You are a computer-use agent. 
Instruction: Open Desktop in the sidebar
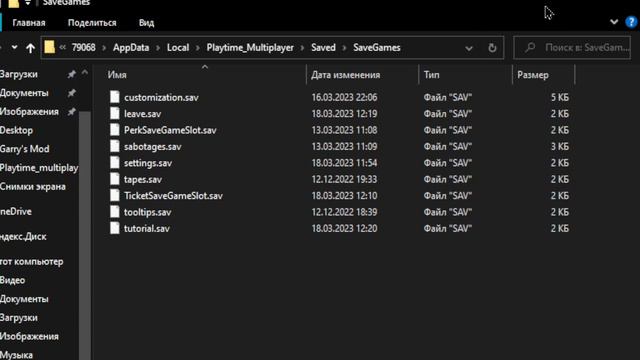pos(16,131)
